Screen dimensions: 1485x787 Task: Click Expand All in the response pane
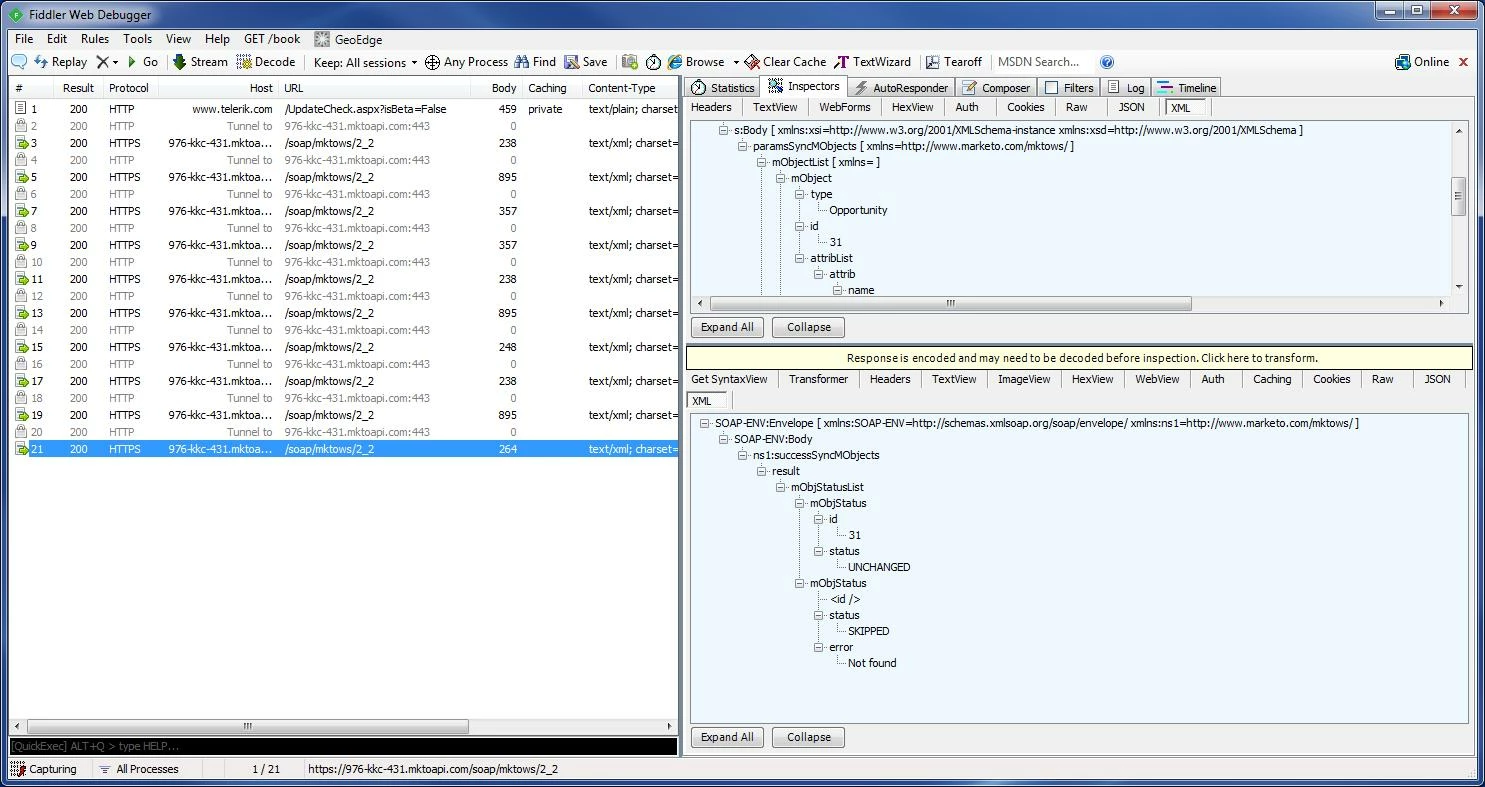[x=727, y=737]
